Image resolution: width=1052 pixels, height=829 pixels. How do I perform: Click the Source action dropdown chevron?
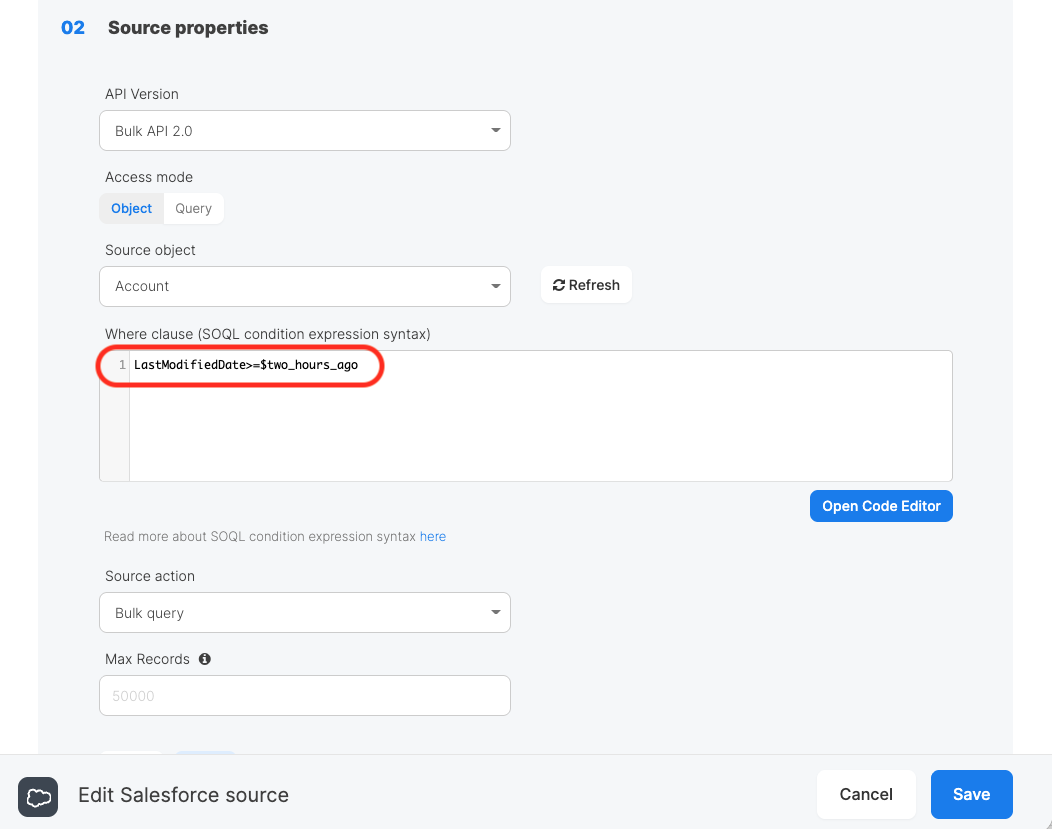tap(495, 612)
